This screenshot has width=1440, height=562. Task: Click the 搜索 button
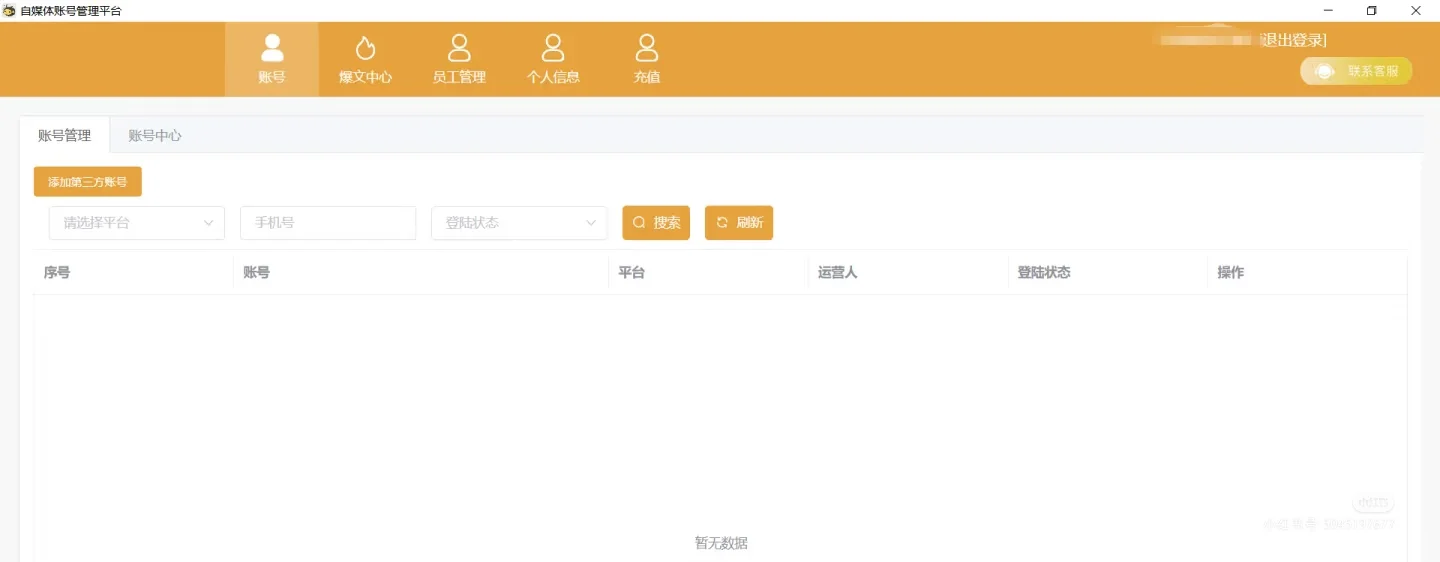click(656, 223)
